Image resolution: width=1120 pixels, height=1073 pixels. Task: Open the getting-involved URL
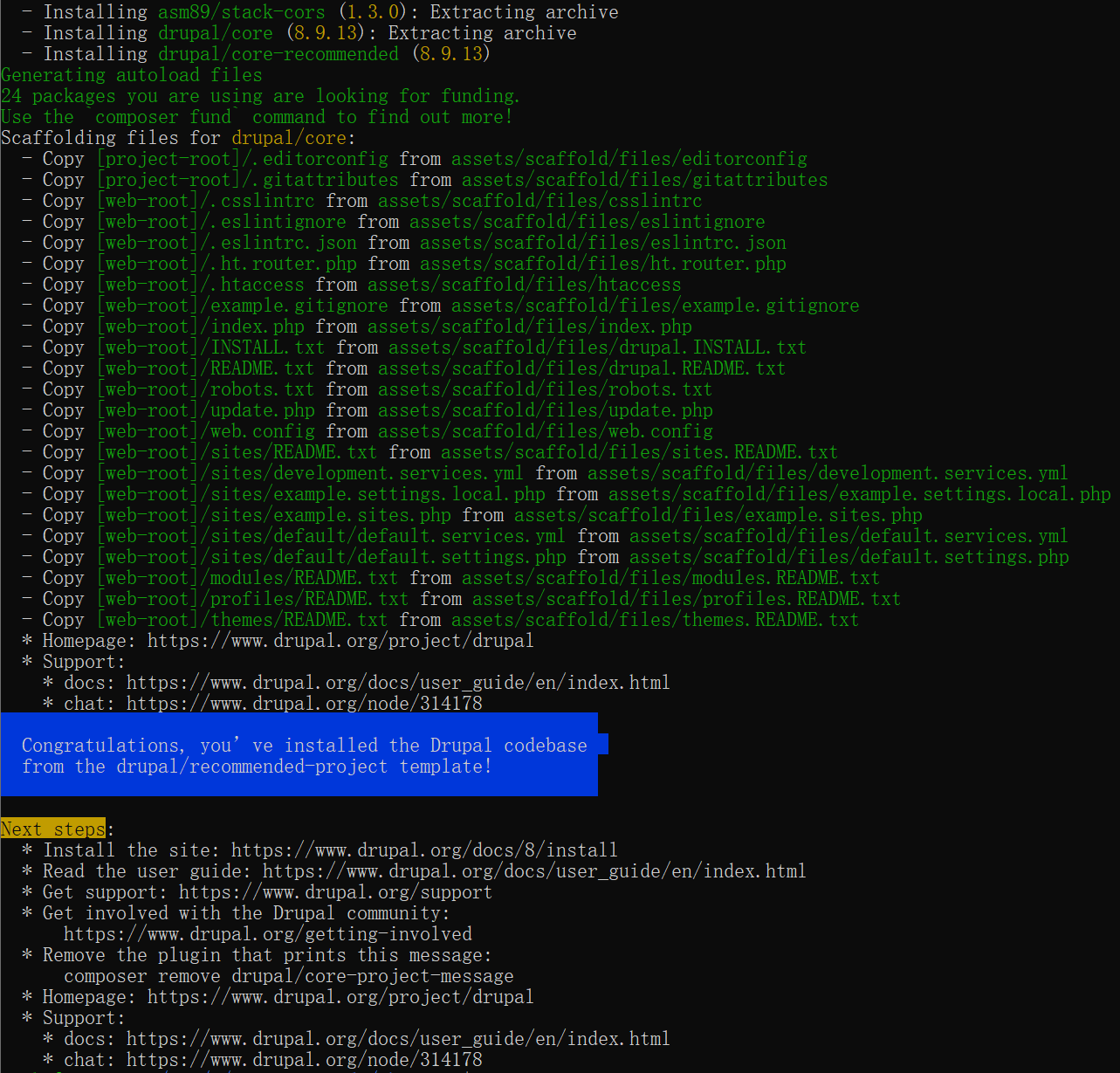pyautogui.click(x=268, y=934)
